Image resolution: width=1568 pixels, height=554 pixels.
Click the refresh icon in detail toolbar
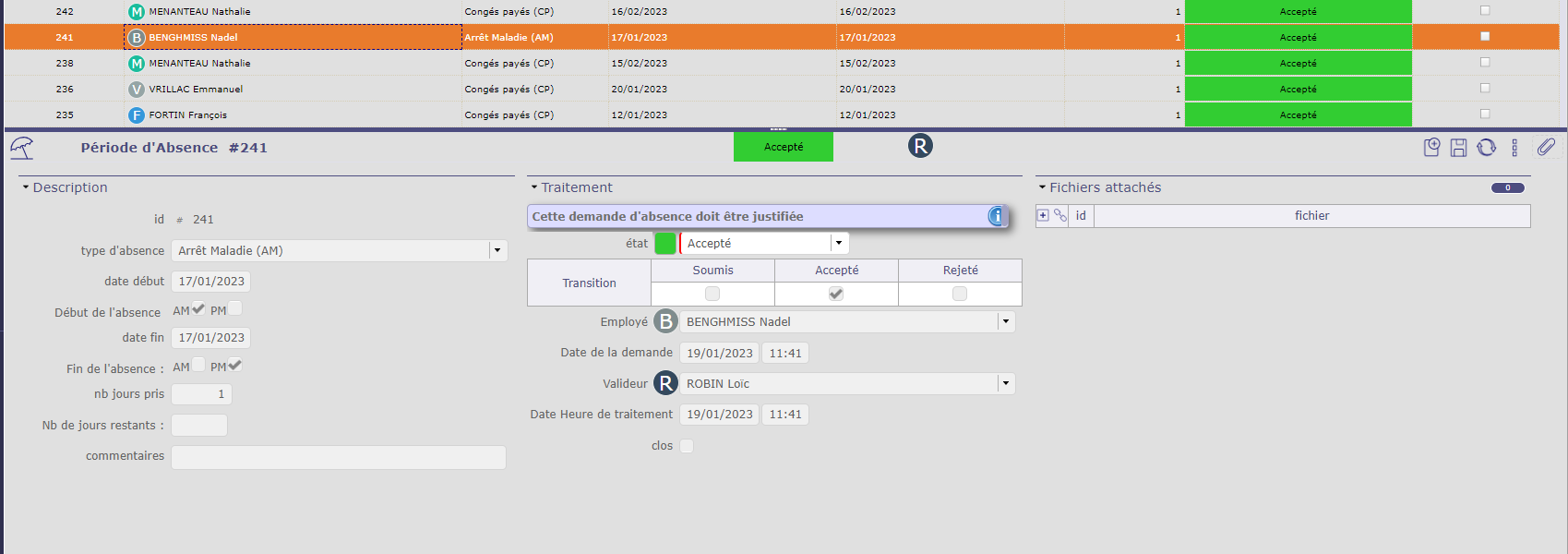(x=1486, y=147)
